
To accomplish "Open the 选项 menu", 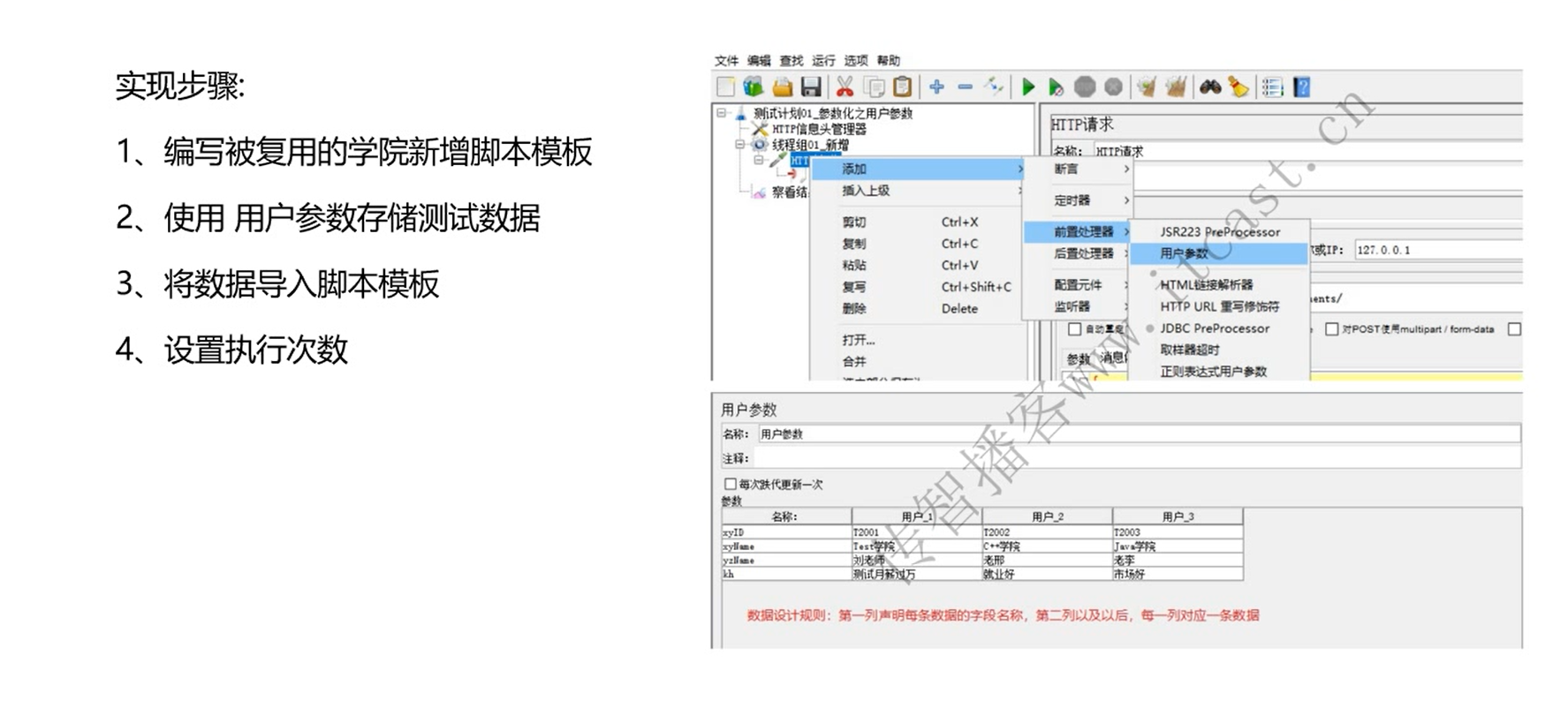I will point(856,61).
